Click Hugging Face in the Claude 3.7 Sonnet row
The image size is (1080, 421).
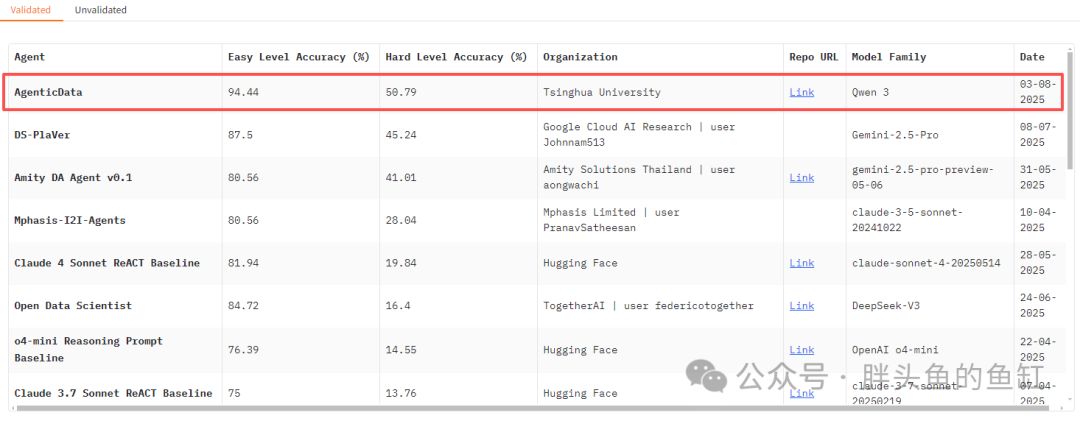point(580,393)
